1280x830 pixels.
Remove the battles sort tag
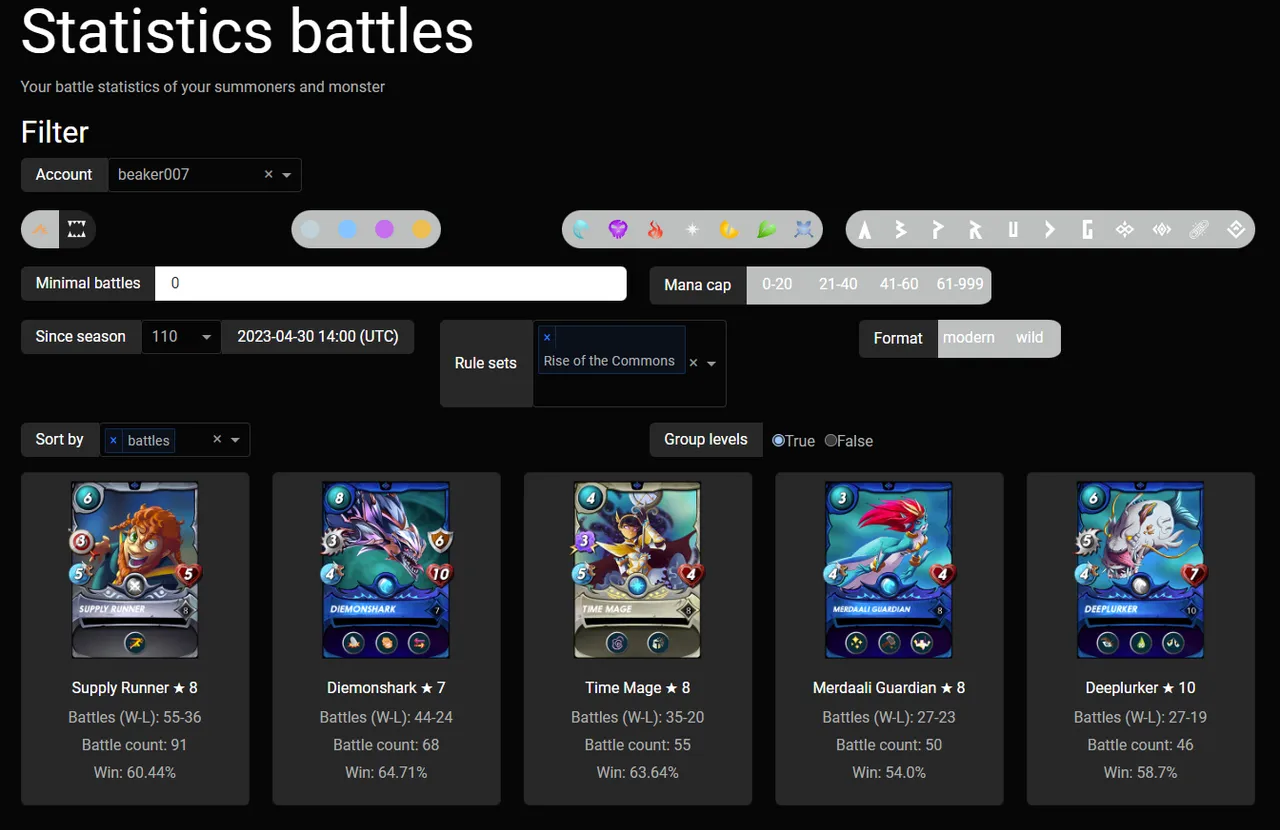113,440
